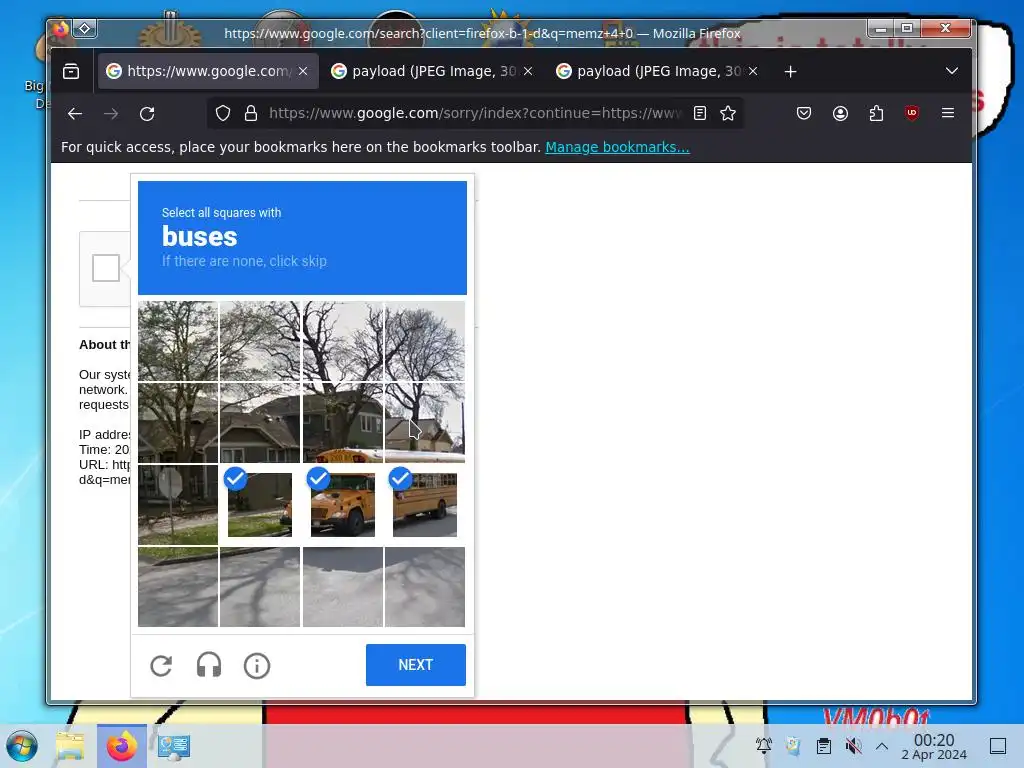Open the captcha help info icon
This screenshot has height=768, width=1024.
pyautogui.click(x=257, y=665)
